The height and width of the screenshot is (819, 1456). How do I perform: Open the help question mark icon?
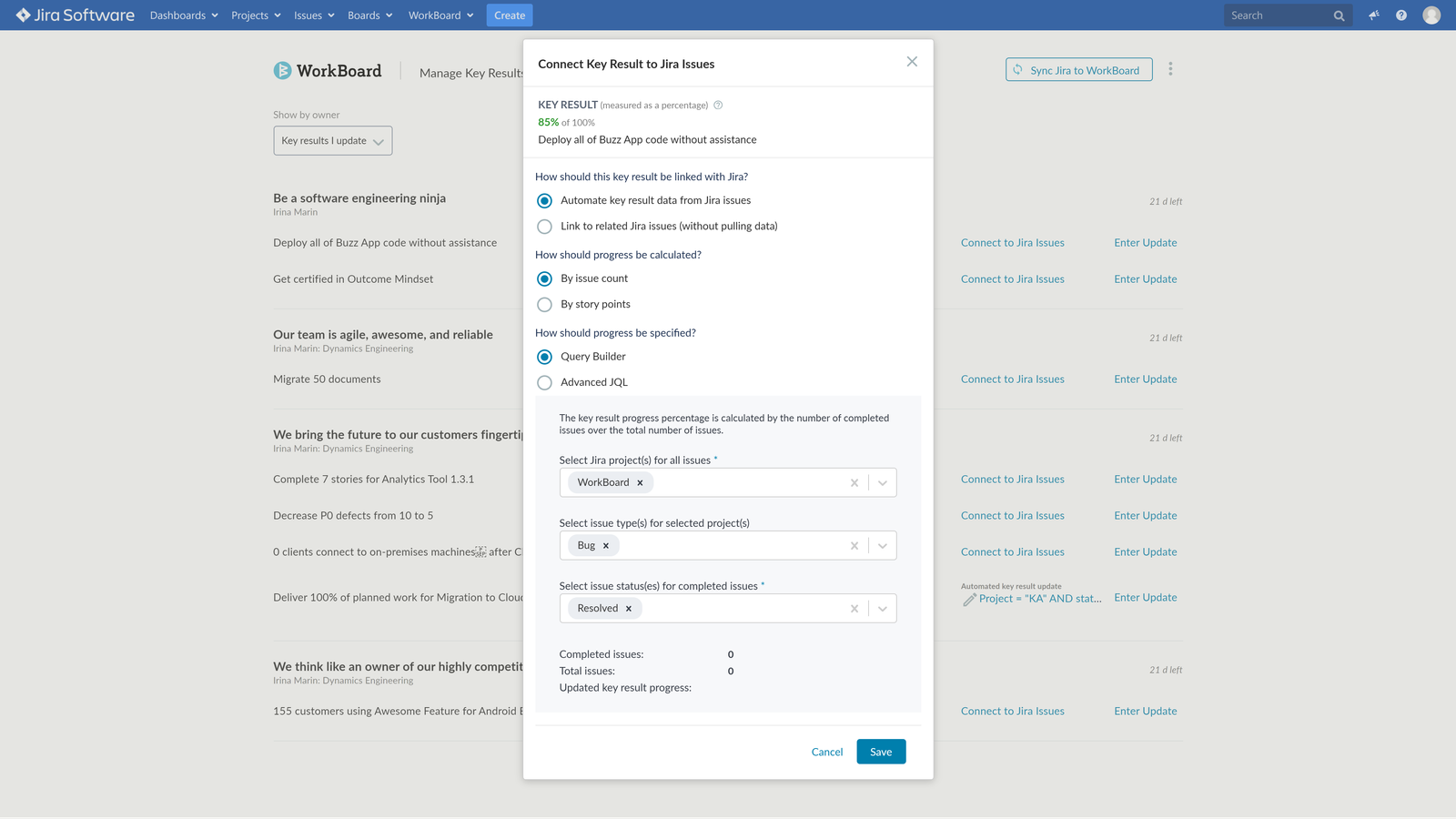pos(1401,15)
